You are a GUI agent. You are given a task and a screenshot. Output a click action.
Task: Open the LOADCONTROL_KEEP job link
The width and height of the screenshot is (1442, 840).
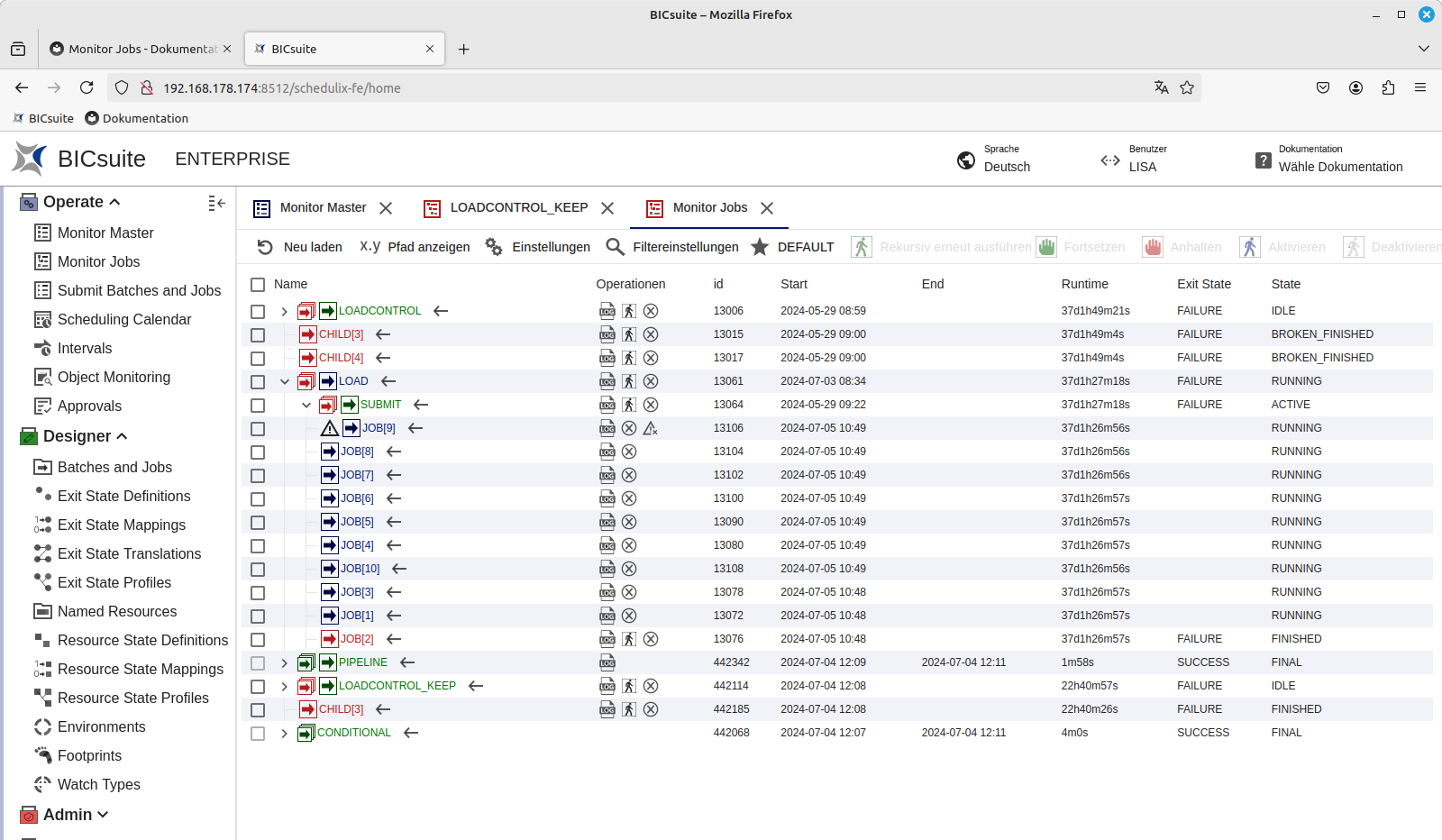click(x=397, y=686)
